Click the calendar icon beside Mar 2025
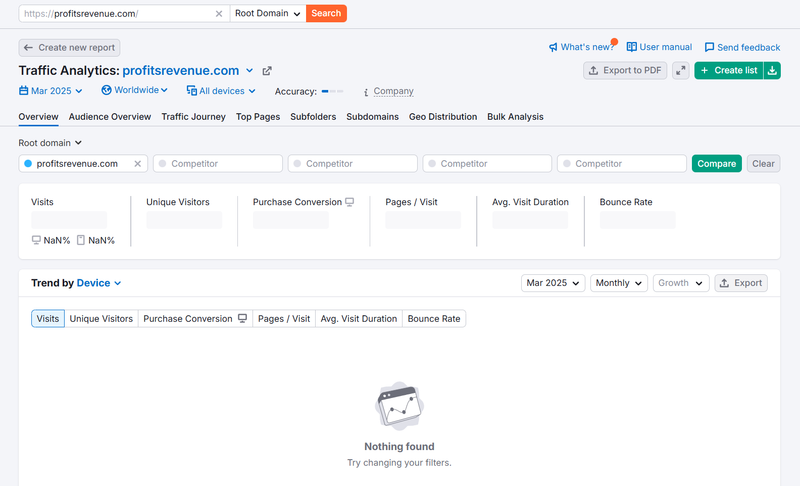800x486 pixels. point(23,91)
